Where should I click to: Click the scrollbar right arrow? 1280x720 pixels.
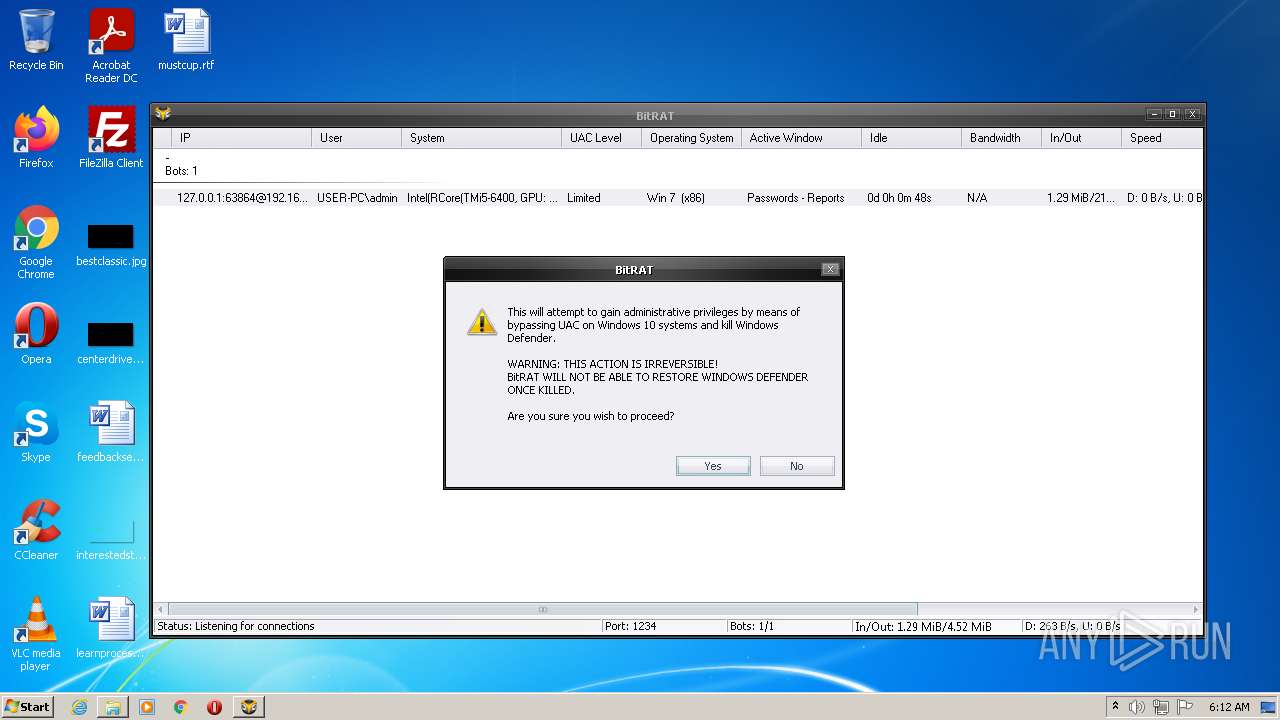1195,609
